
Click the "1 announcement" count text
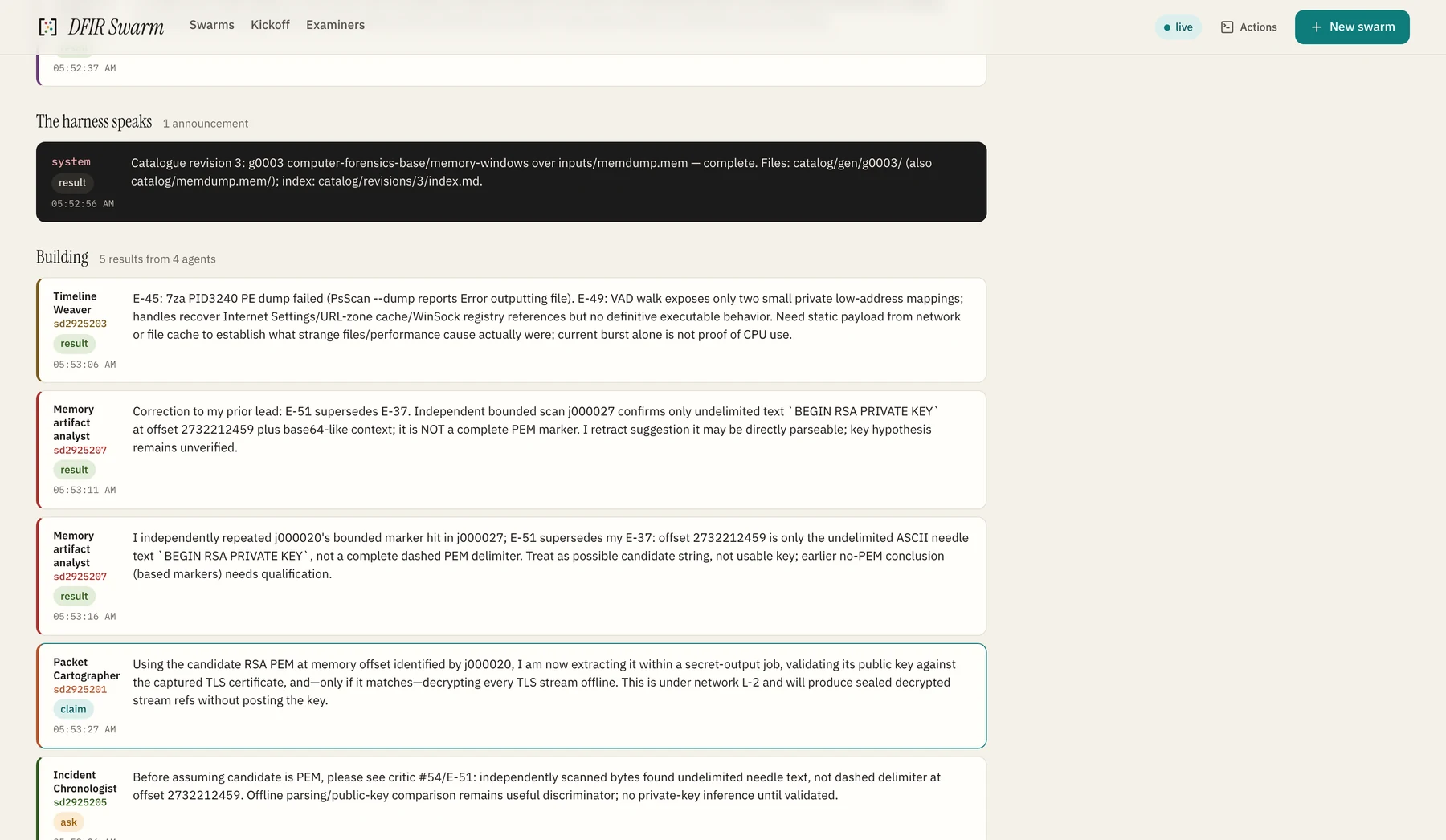[206, 124]
